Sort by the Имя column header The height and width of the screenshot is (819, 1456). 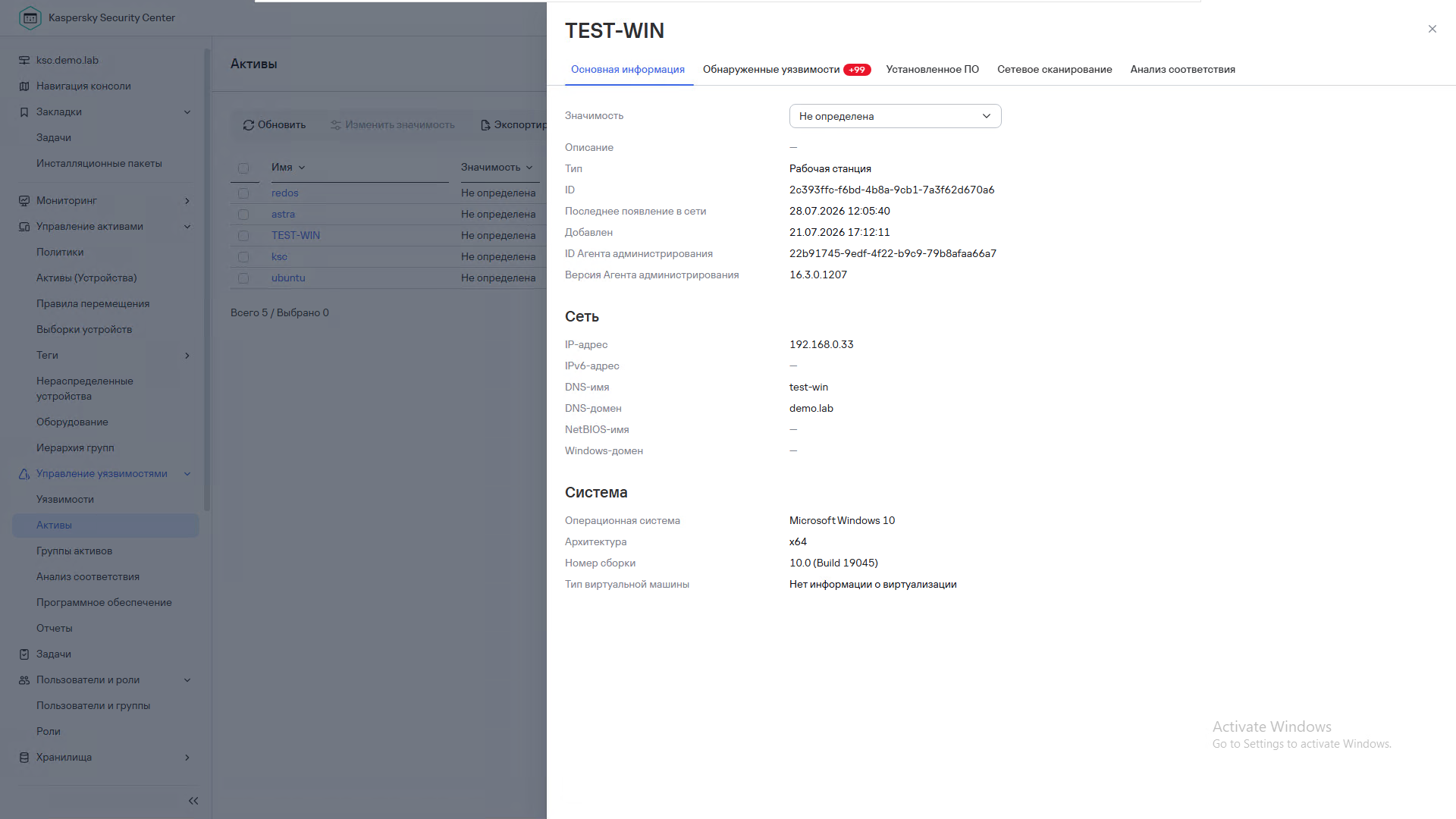point(288,168)
